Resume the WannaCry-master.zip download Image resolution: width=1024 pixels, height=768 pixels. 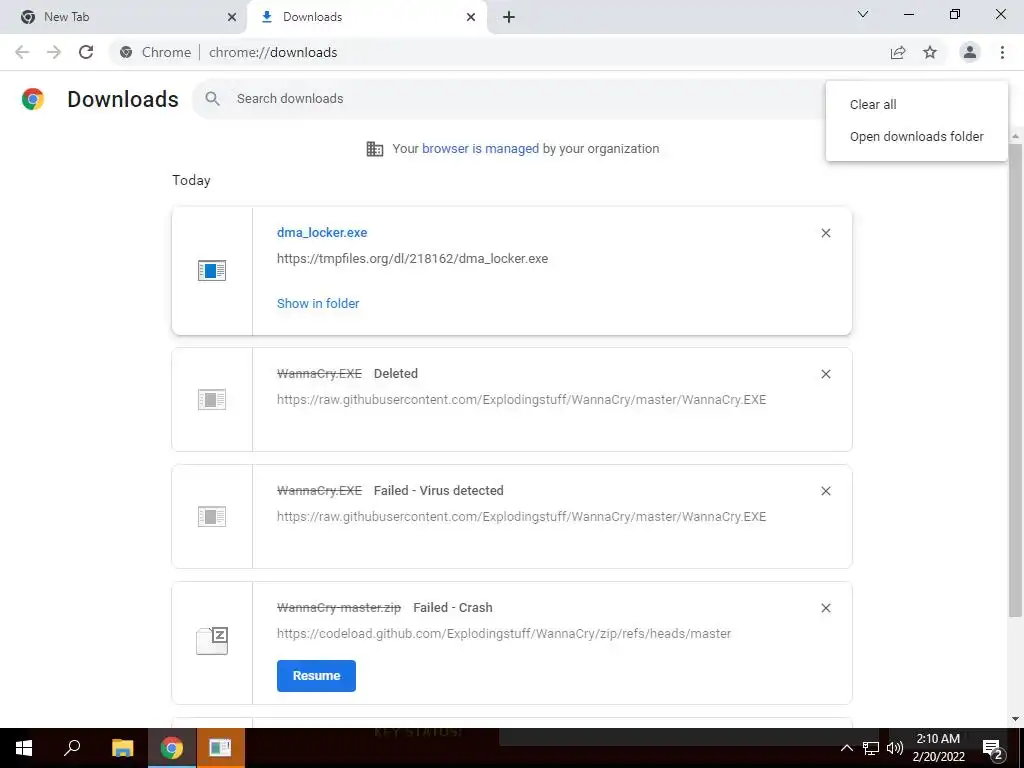pyautogui.click(x=316, y=676)
